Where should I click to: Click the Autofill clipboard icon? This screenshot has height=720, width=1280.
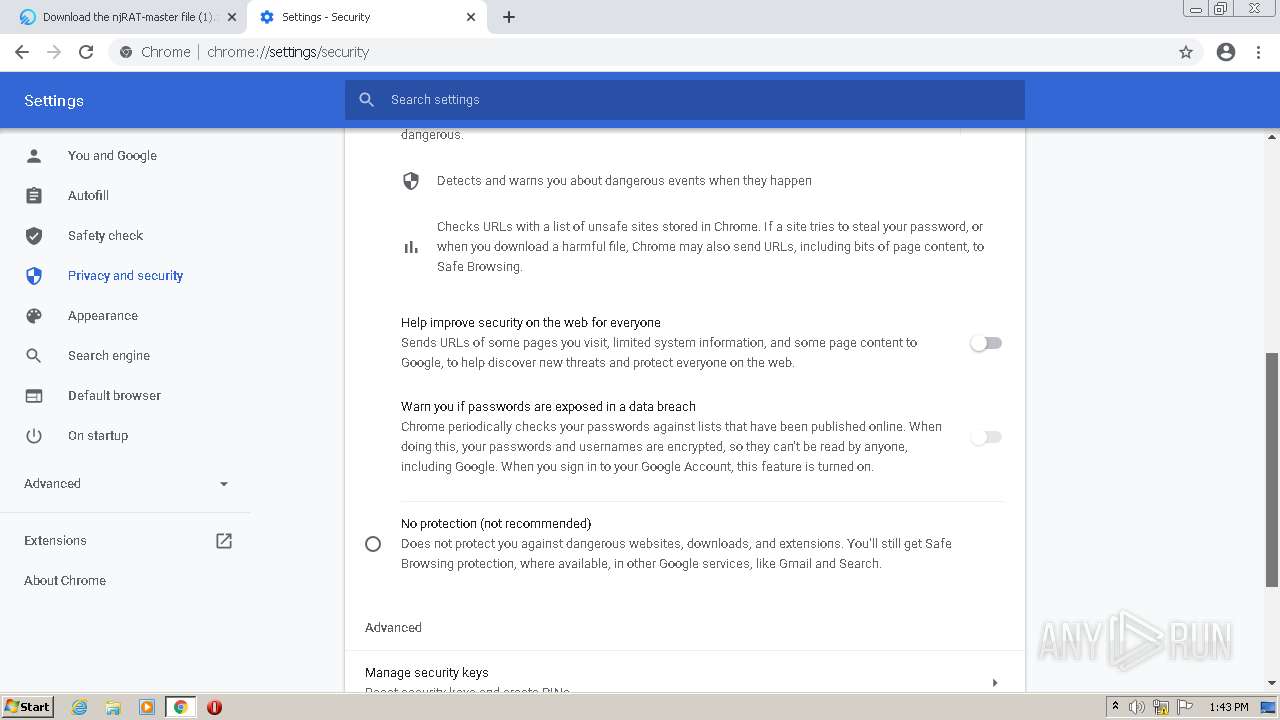coord(34,195)
